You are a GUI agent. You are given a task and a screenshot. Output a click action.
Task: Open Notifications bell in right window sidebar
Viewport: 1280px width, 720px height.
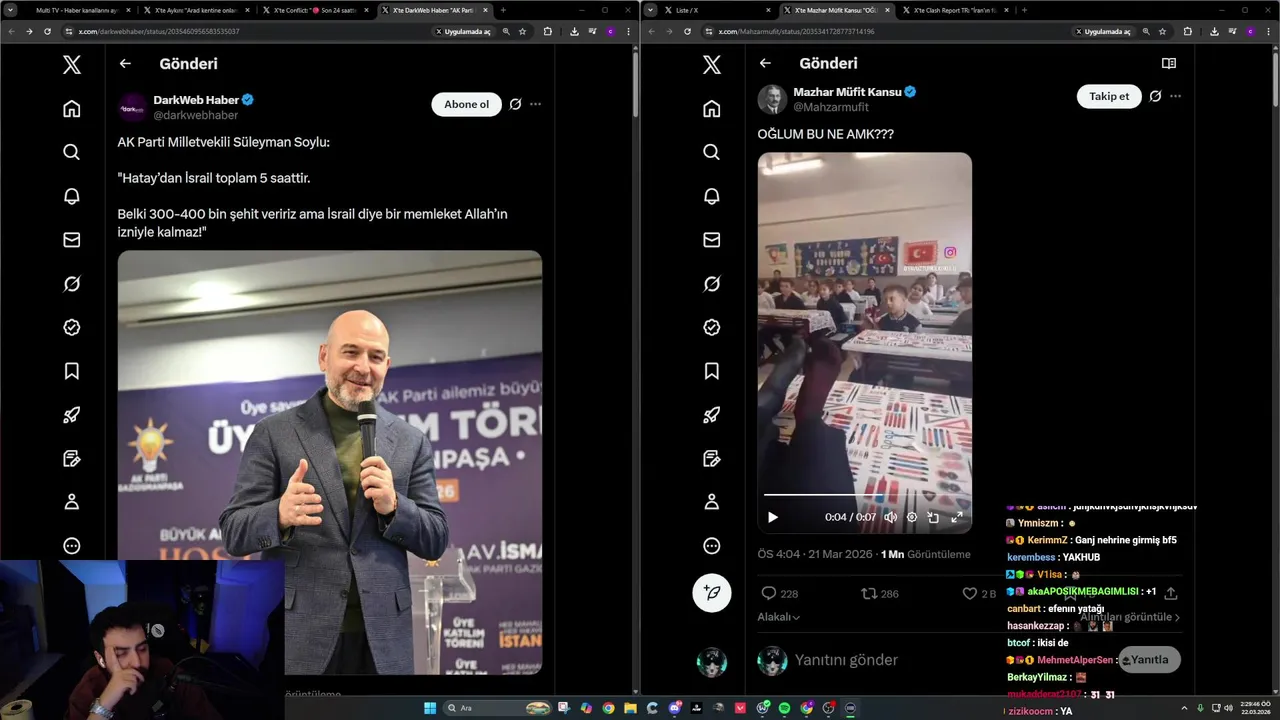click(x=711, y=196)
